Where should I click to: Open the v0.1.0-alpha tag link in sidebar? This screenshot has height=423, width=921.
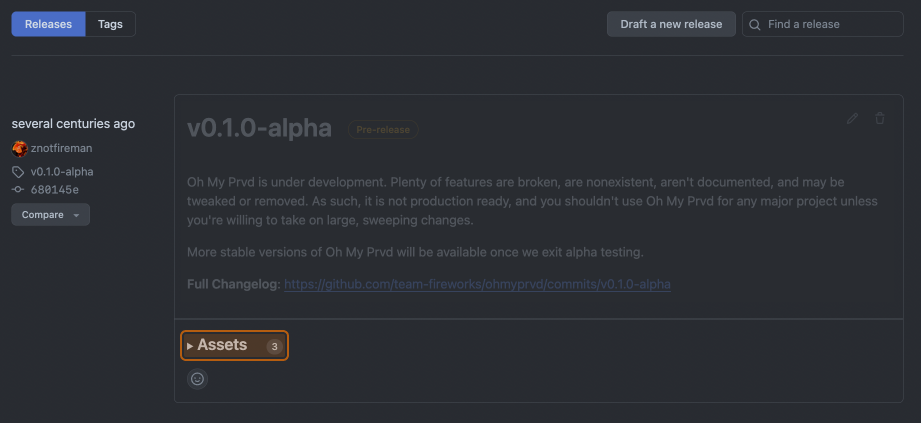pyautogui.click(x=62, y=172)
